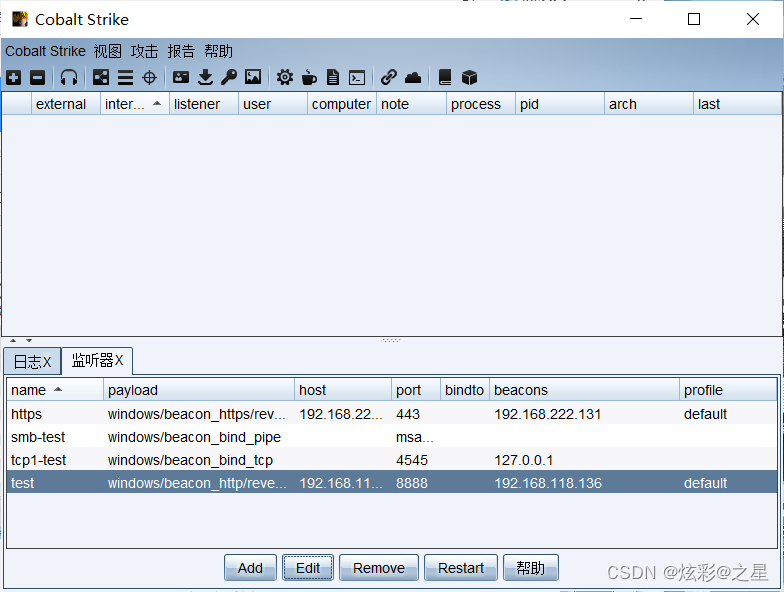Viewport: 784px width, 592px height.
Task: Open credentials with the key icon
Action: click(x=229, y=77)
